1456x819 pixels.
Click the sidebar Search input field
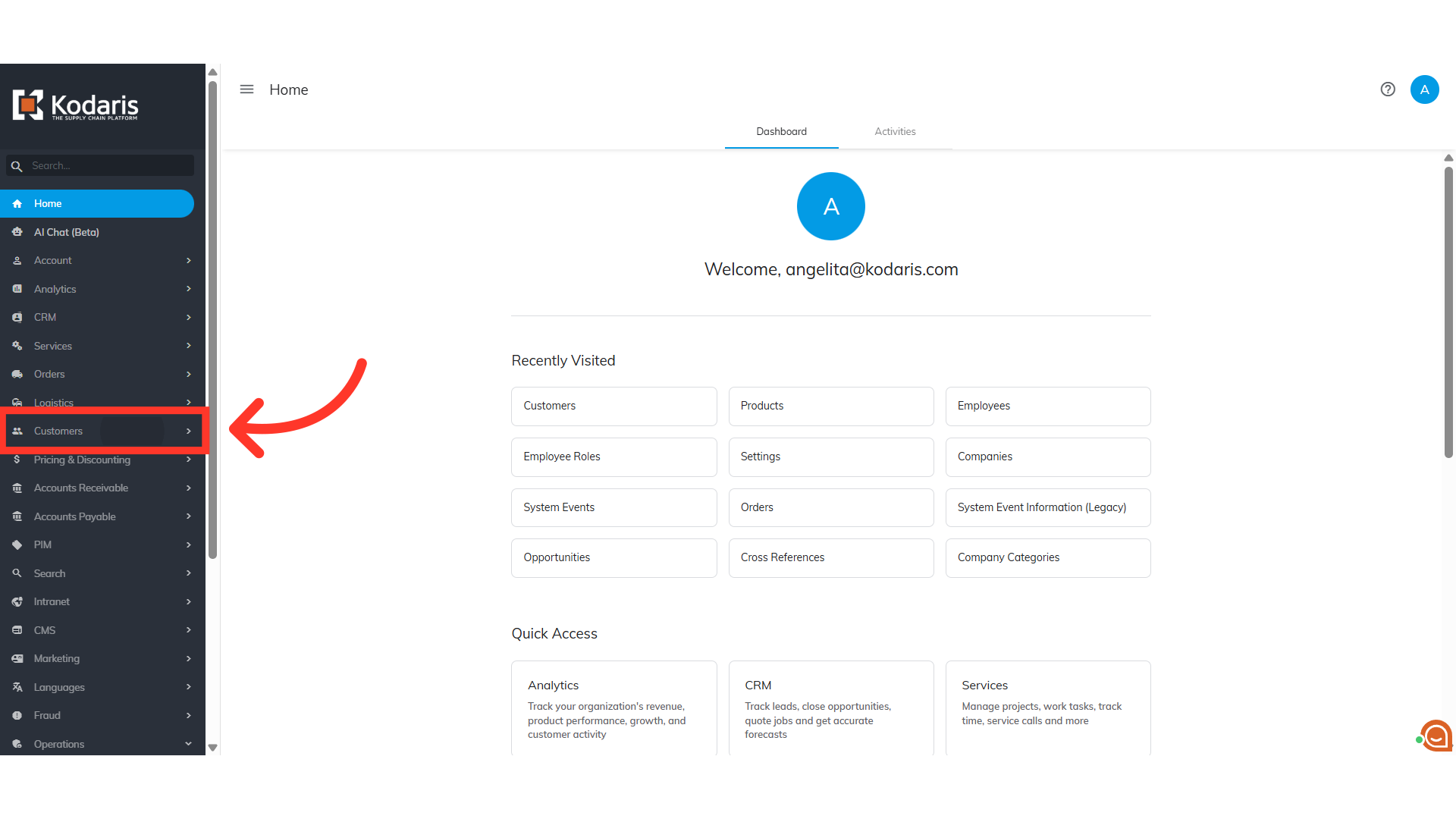pos(100,165)
